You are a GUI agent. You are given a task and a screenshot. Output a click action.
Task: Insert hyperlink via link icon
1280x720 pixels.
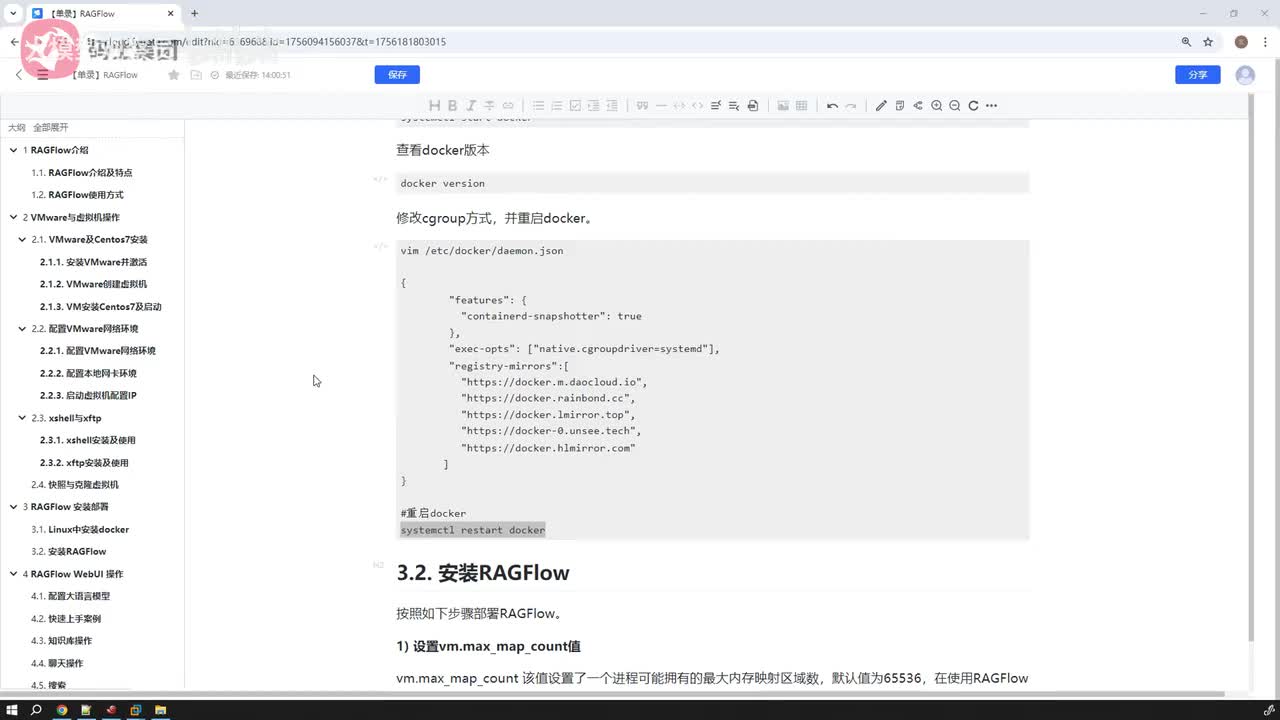(x=508, y=106)
